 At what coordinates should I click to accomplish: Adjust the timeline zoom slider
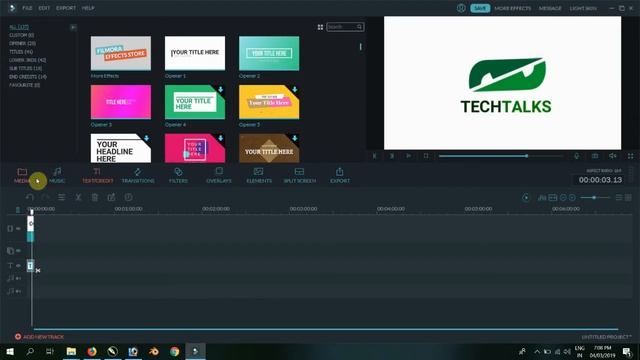[595, 198]
